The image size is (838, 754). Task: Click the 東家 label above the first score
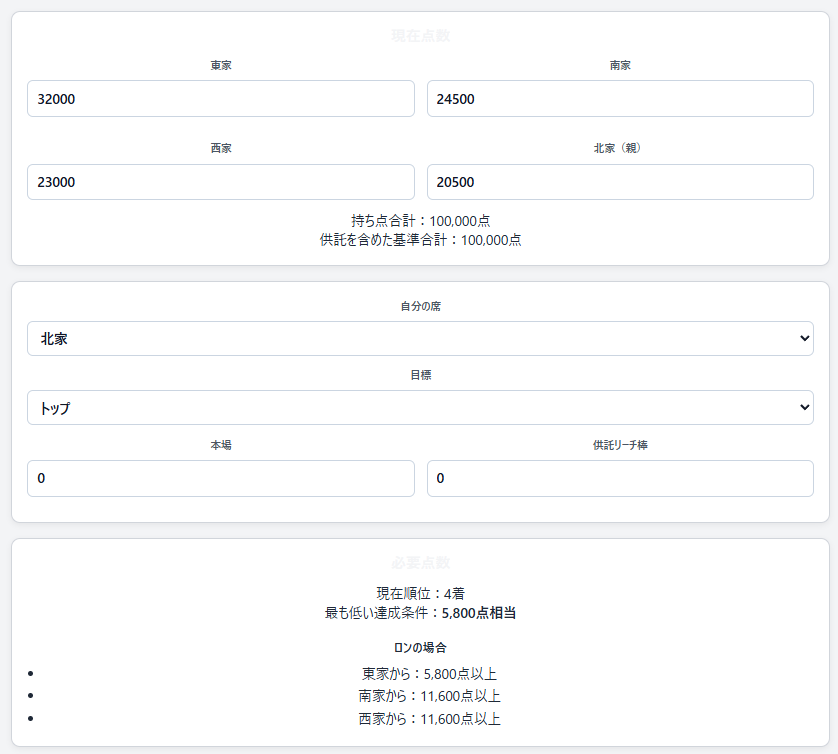221,65
